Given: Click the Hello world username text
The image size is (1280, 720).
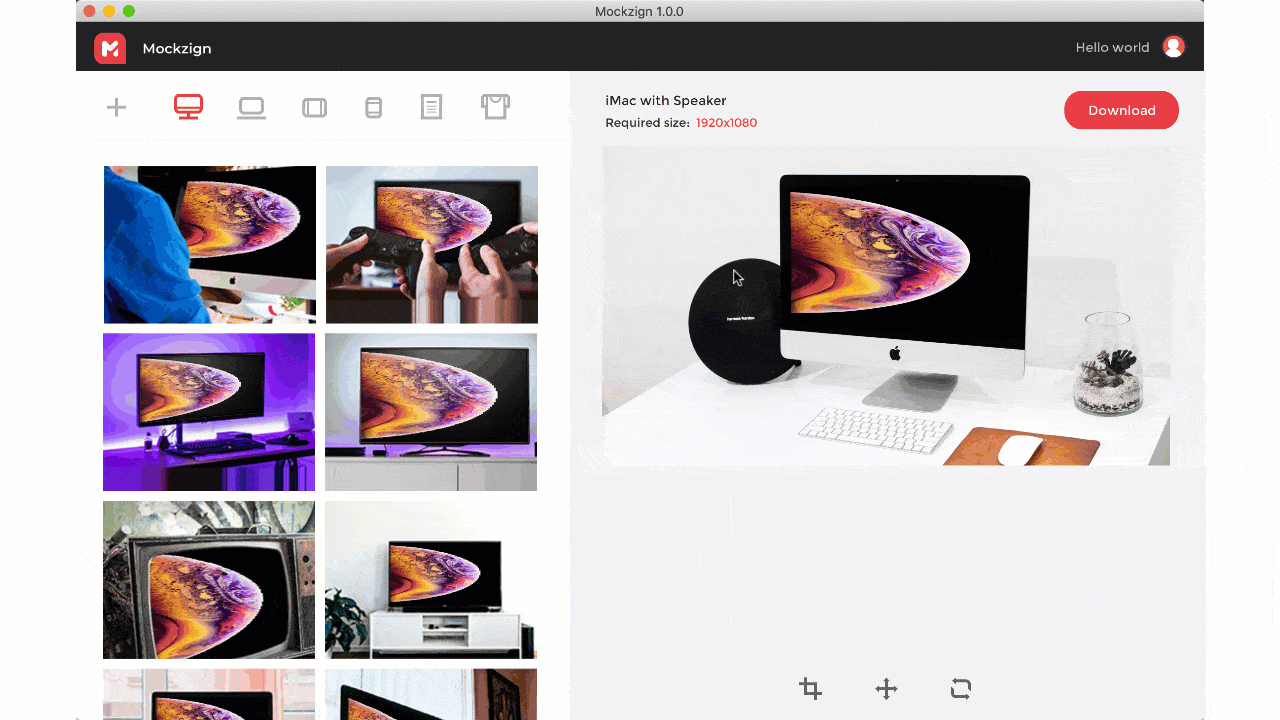Looking at the screenshot, I should pos(1112,48).
